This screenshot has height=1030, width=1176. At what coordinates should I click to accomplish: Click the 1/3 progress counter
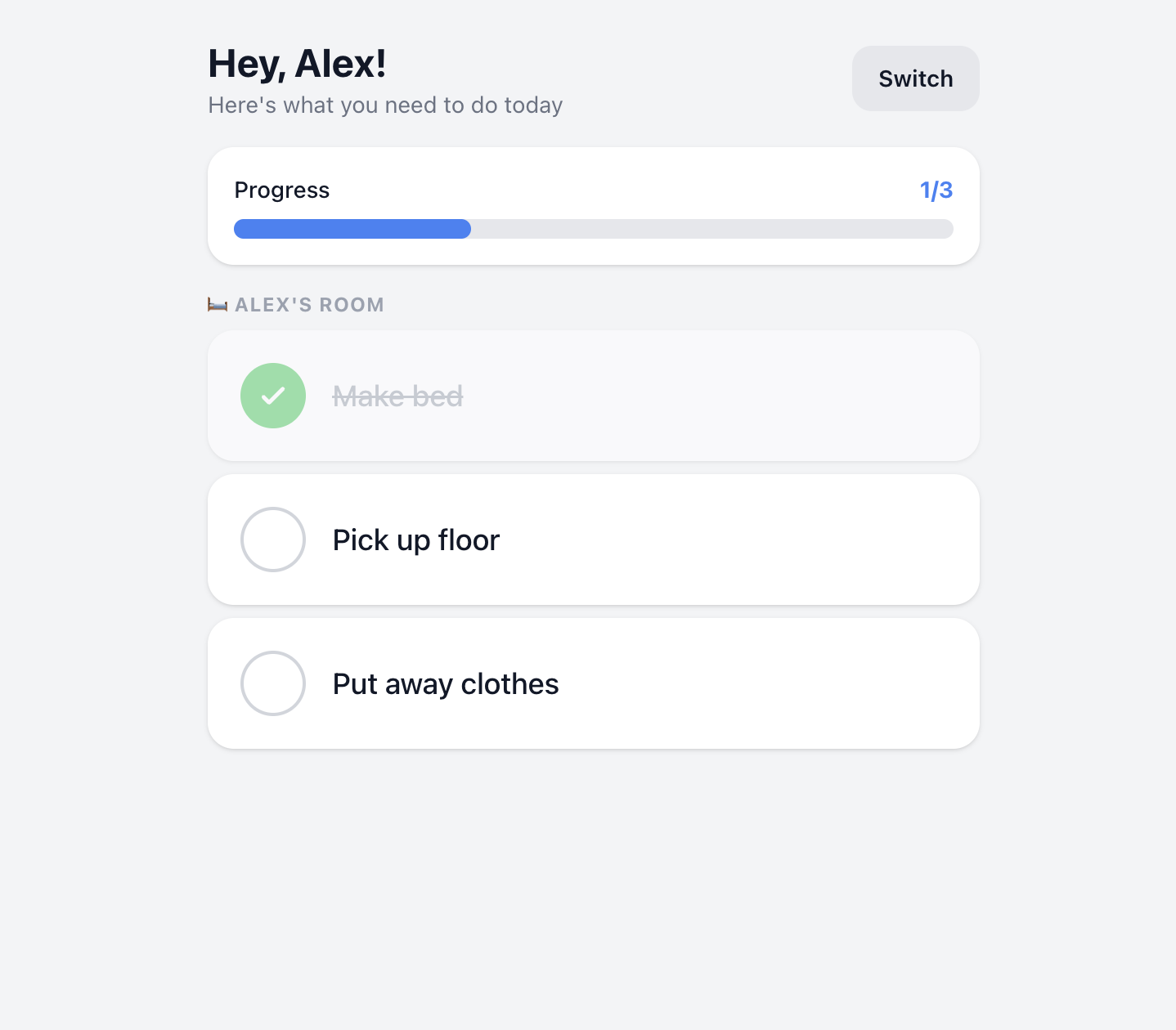click(x=936, y=190)
